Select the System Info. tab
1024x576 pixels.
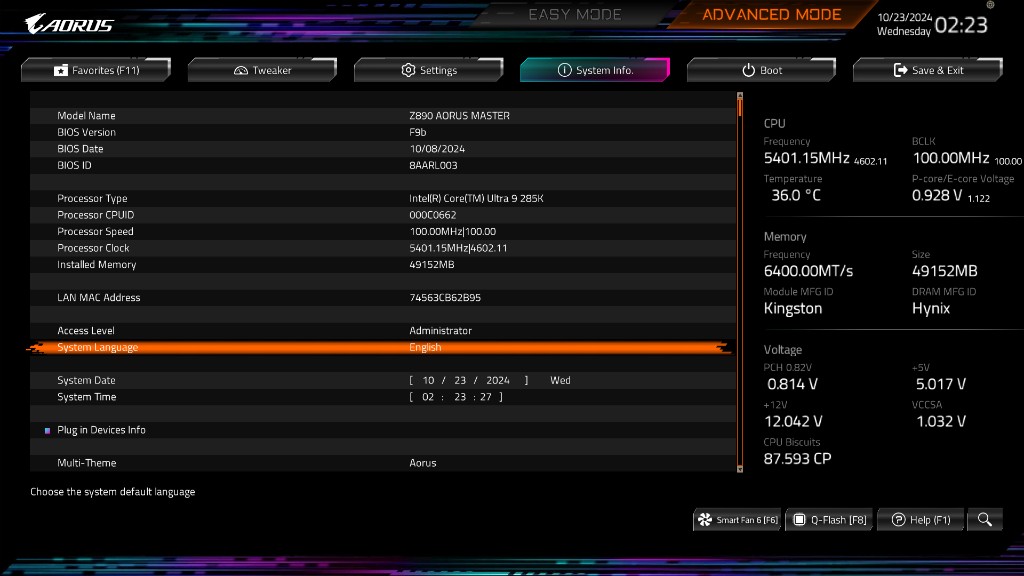pos(595,70)
